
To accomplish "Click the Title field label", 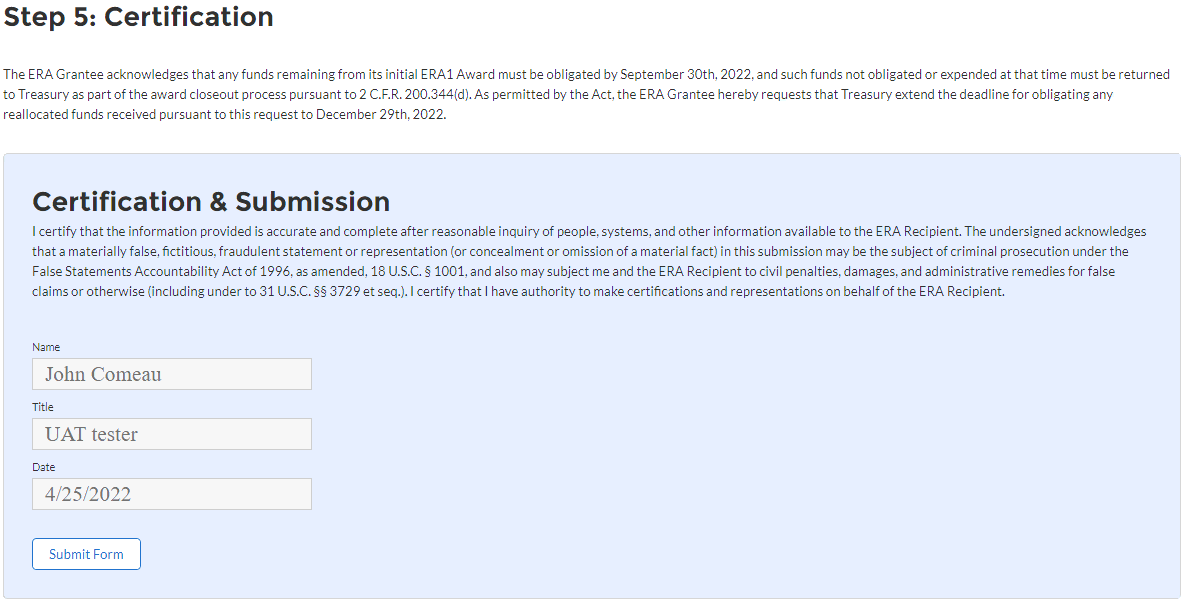I will pos(43,407).
